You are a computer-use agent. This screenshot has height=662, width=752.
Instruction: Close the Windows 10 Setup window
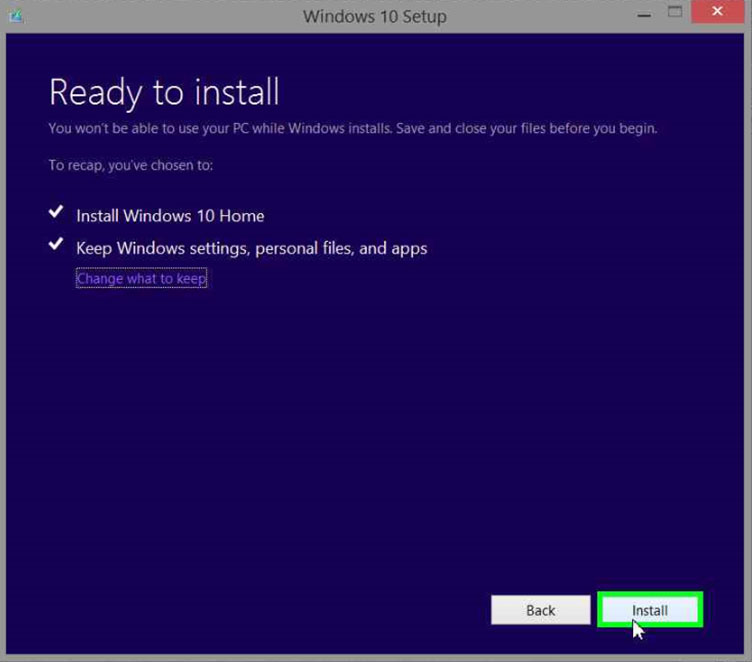point(717,11)
